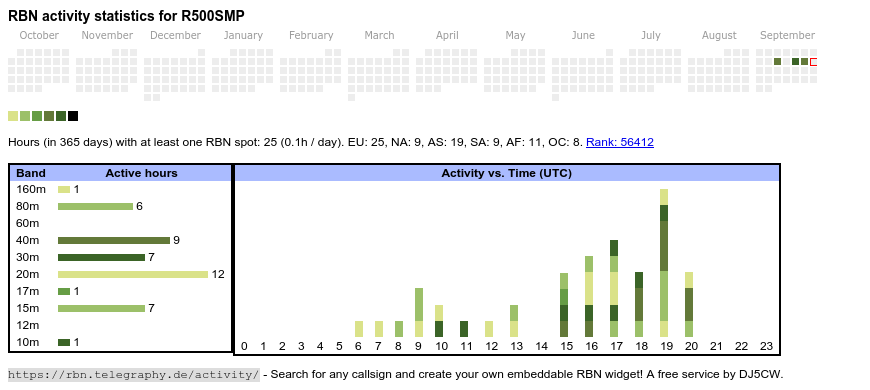
Task: Click the activity column at 9 UTC
Action: [419, 312]
